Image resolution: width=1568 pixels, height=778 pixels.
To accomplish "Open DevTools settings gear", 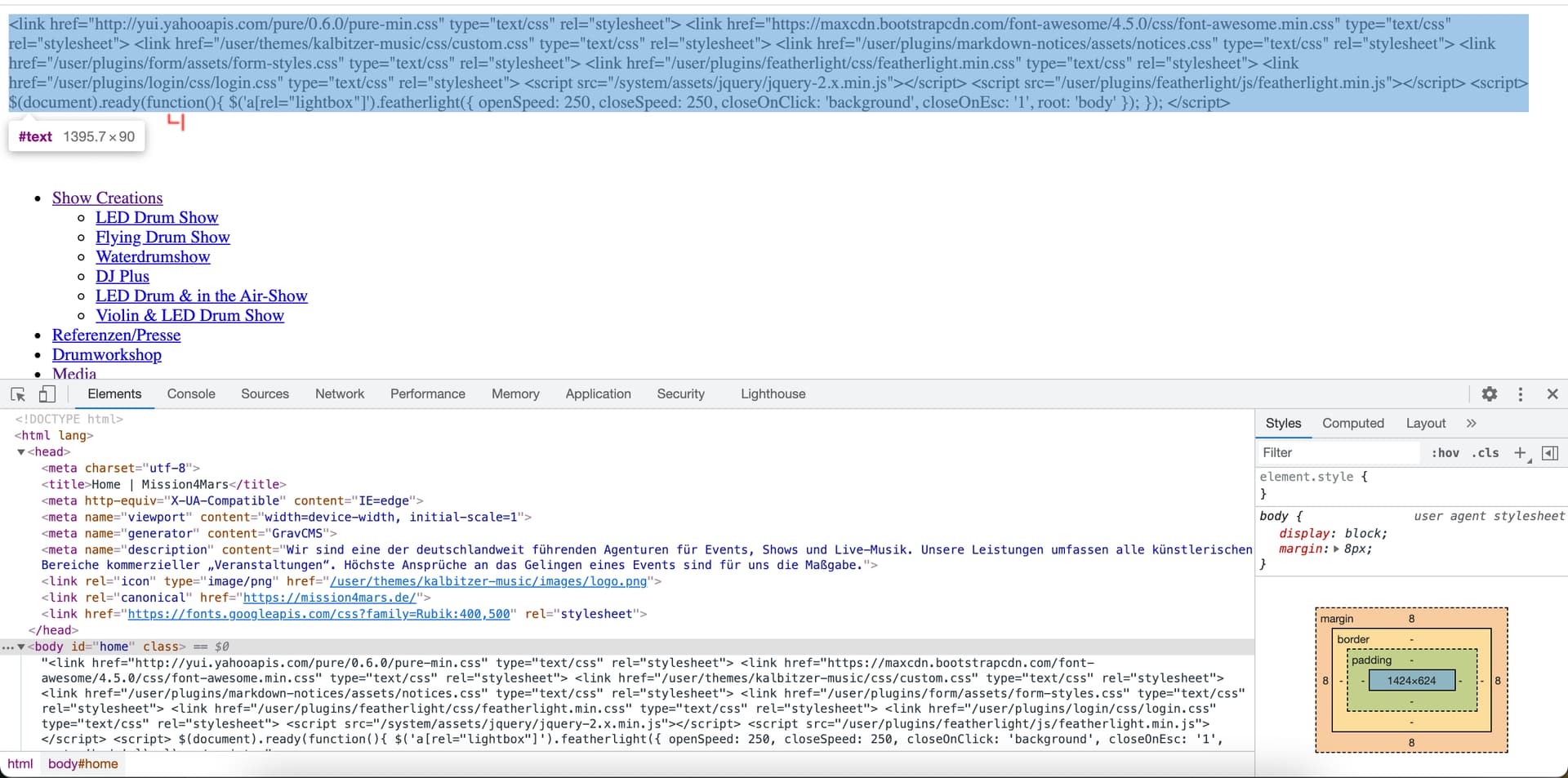I will (1490, 394).
